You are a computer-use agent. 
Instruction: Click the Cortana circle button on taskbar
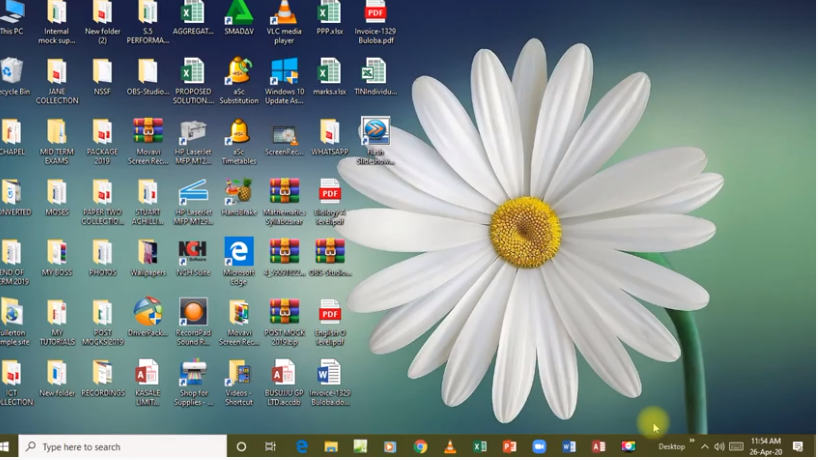(241, 447)
